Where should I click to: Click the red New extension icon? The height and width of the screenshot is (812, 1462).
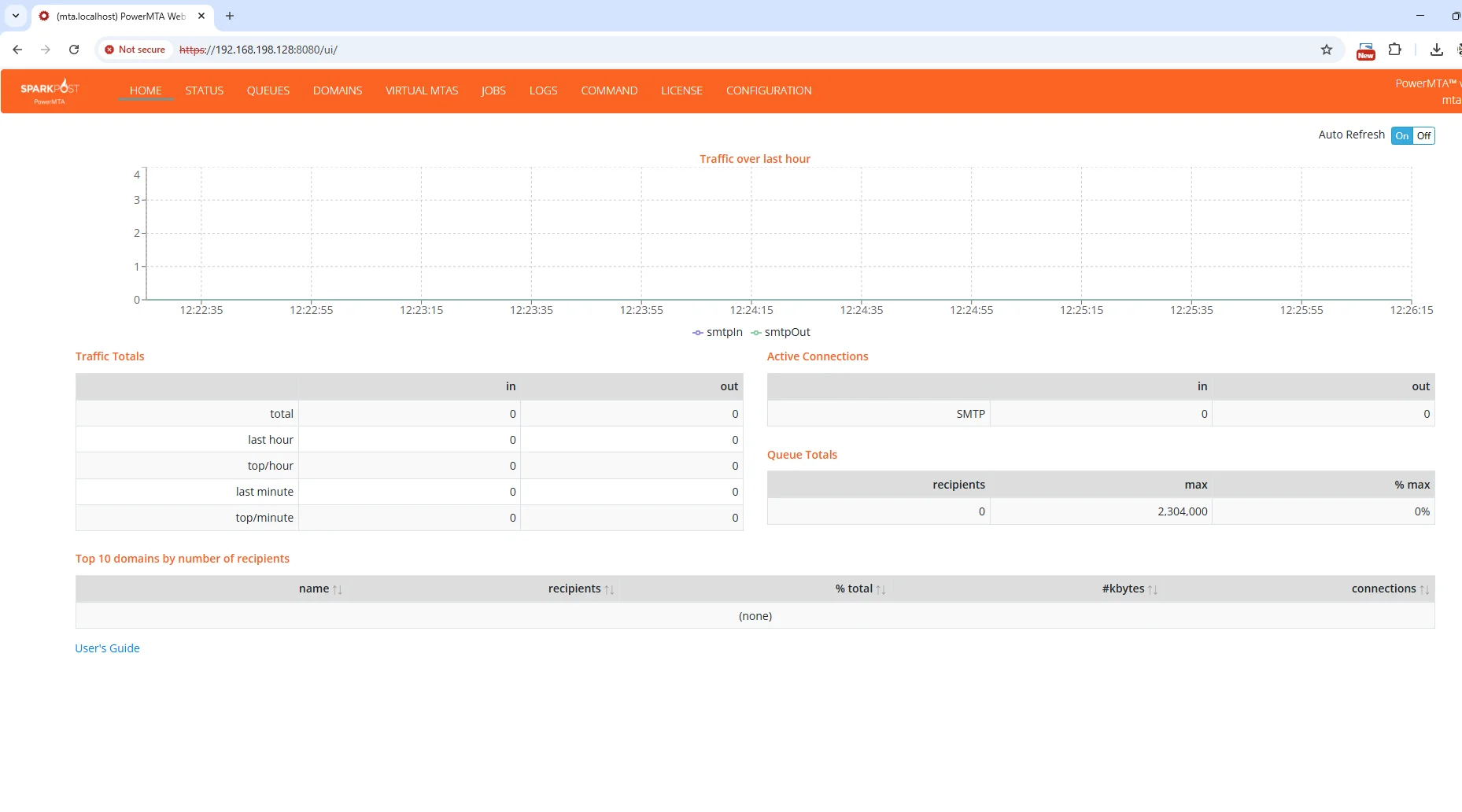1366,51
